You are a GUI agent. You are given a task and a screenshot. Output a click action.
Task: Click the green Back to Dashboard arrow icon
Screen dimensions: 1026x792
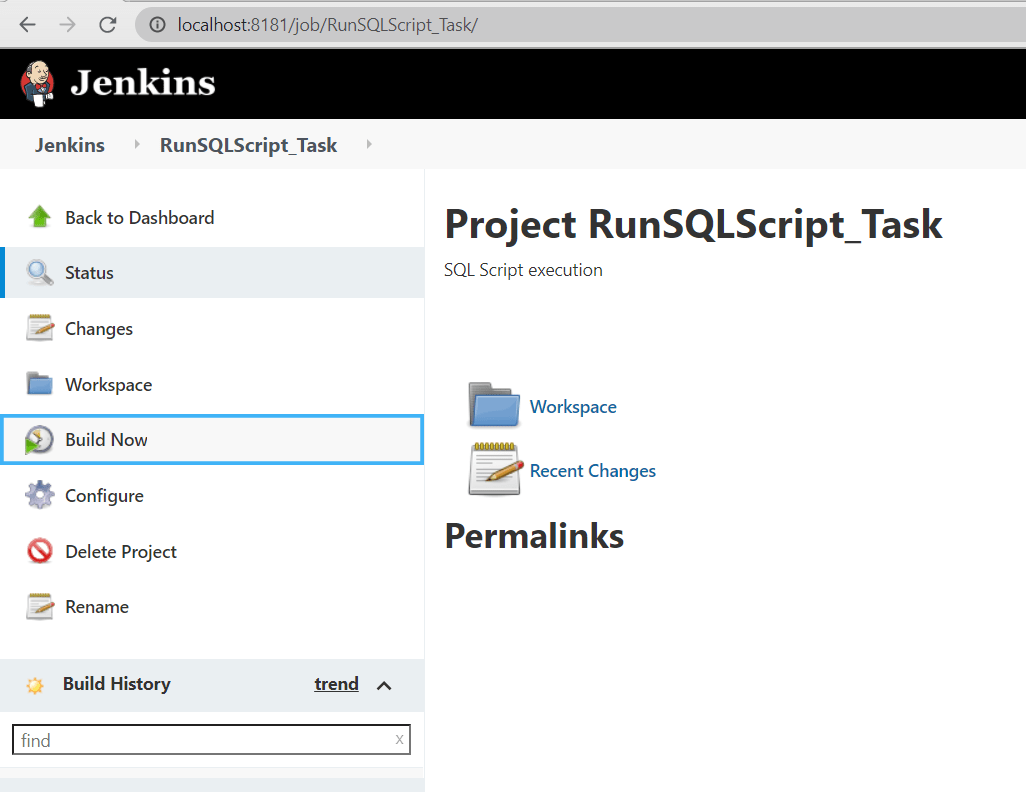click(x=40, y=217)
